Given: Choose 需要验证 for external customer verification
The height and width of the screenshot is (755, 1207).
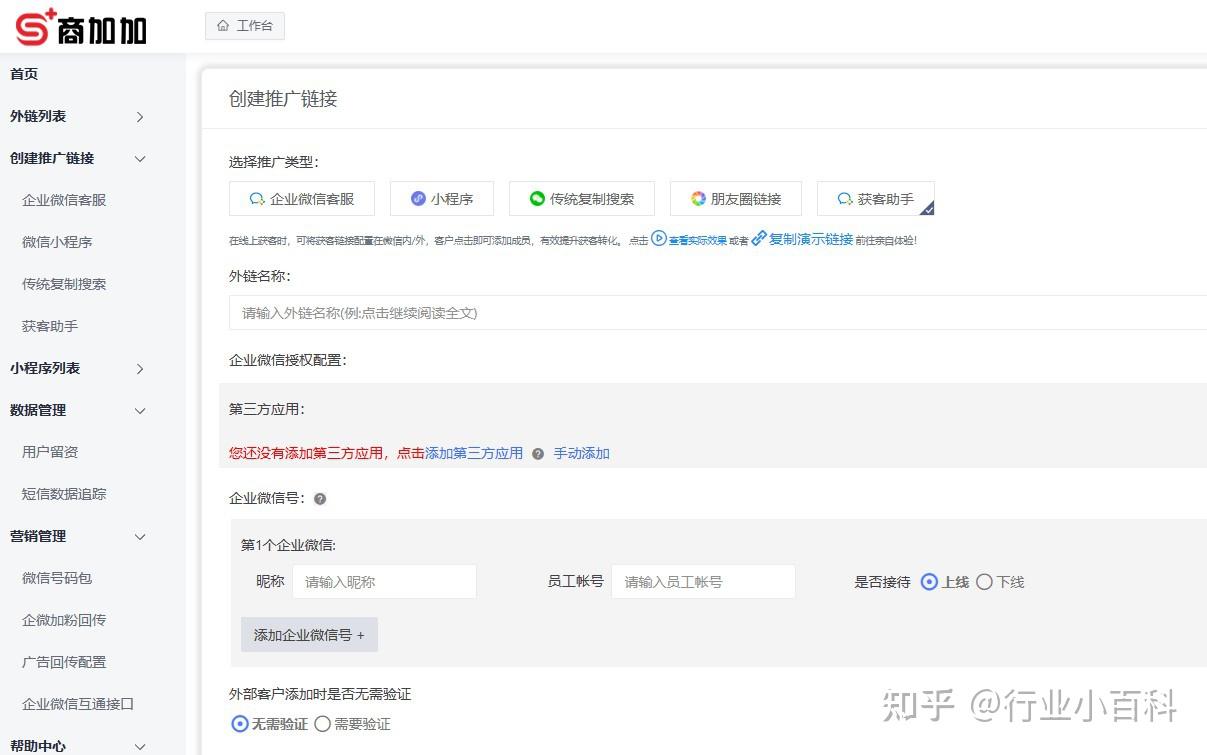Looking at the screenshot, I should pyautogui.click(x=322, y=723).
